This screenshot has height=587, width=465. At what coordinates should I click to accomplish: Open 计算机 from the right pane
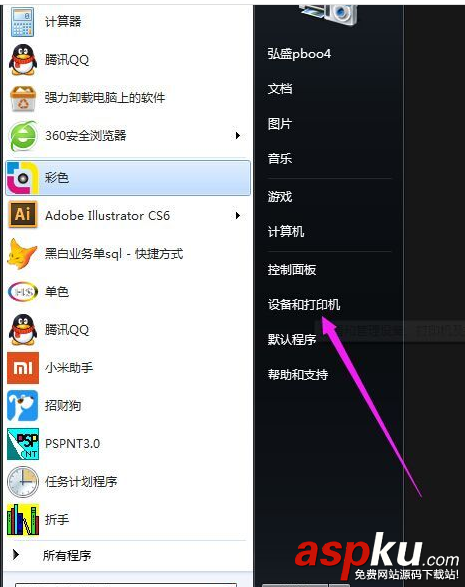pos(286,231)
